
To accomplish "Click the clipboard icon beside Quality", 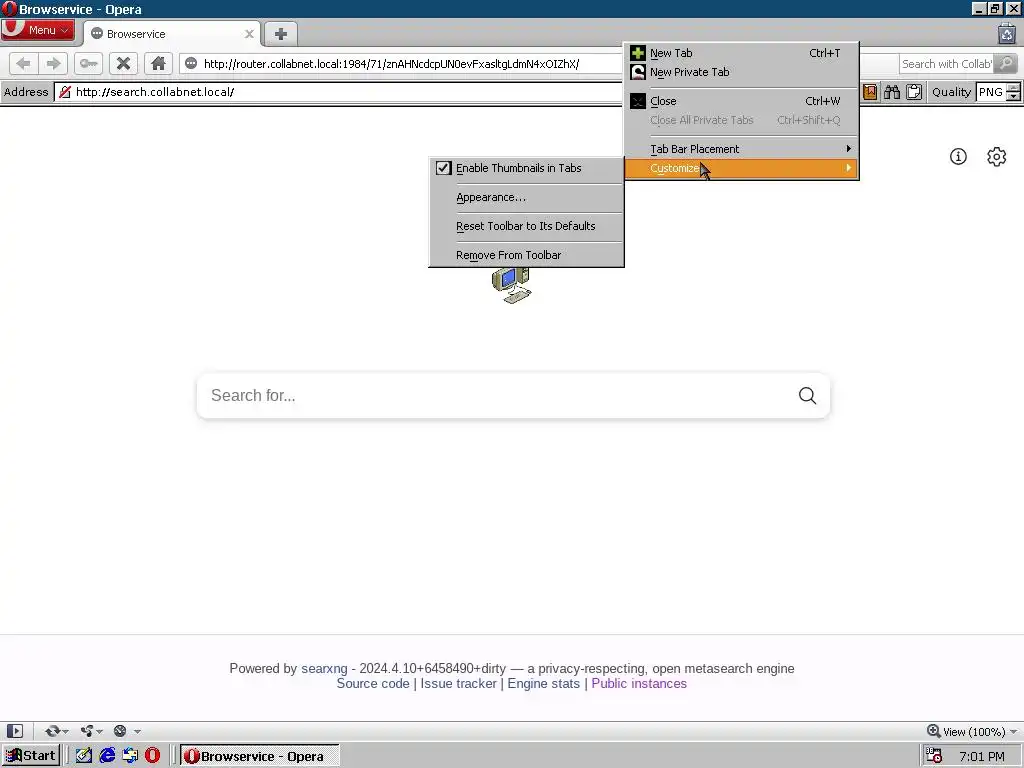I will [x=914, y=92].
